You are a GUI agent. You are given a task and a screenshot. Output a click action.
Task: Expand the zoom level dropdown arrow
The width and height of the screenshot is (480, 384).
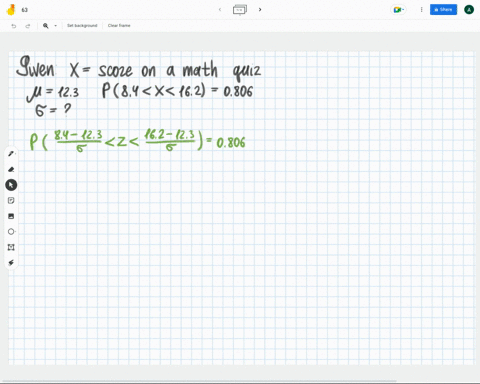55,26
